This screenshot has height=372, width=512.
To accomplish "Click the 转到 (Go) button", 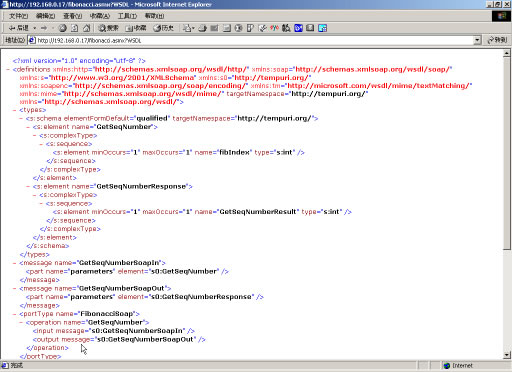I will [x=498, y=40].
